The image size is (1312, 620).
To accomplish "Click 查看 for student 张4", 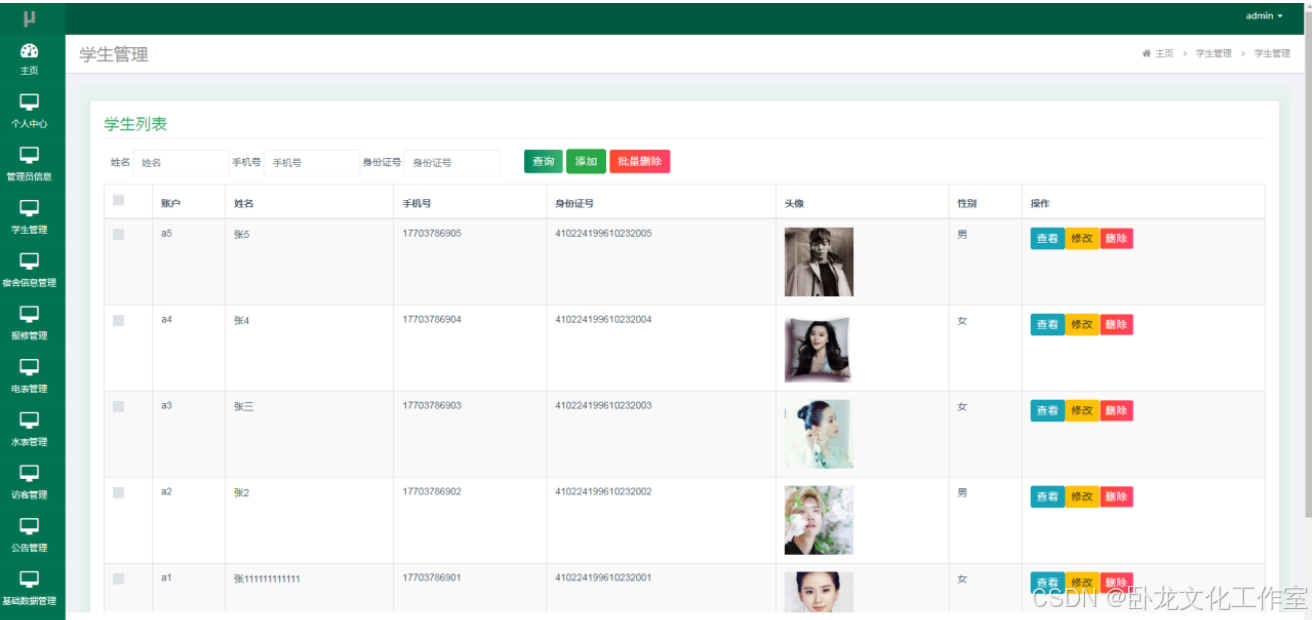I will coord(1047,325).
